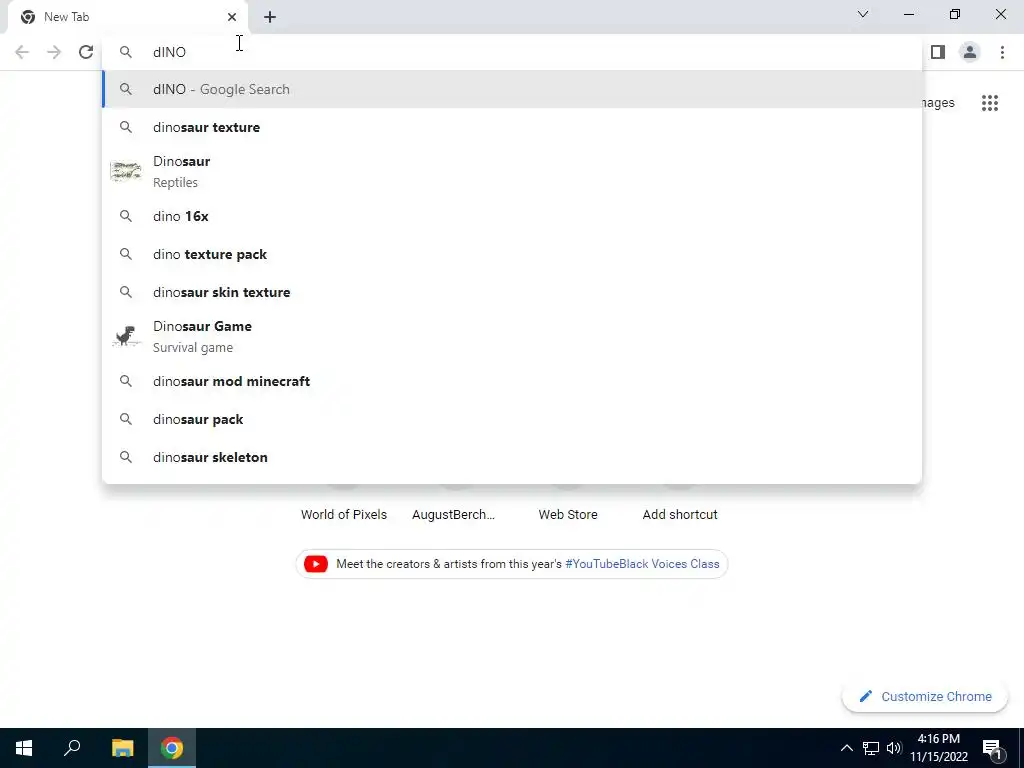Screen dimensions: 1024x768
Task: Click the Chrome taskbar icon
Action: click(172, 748)
